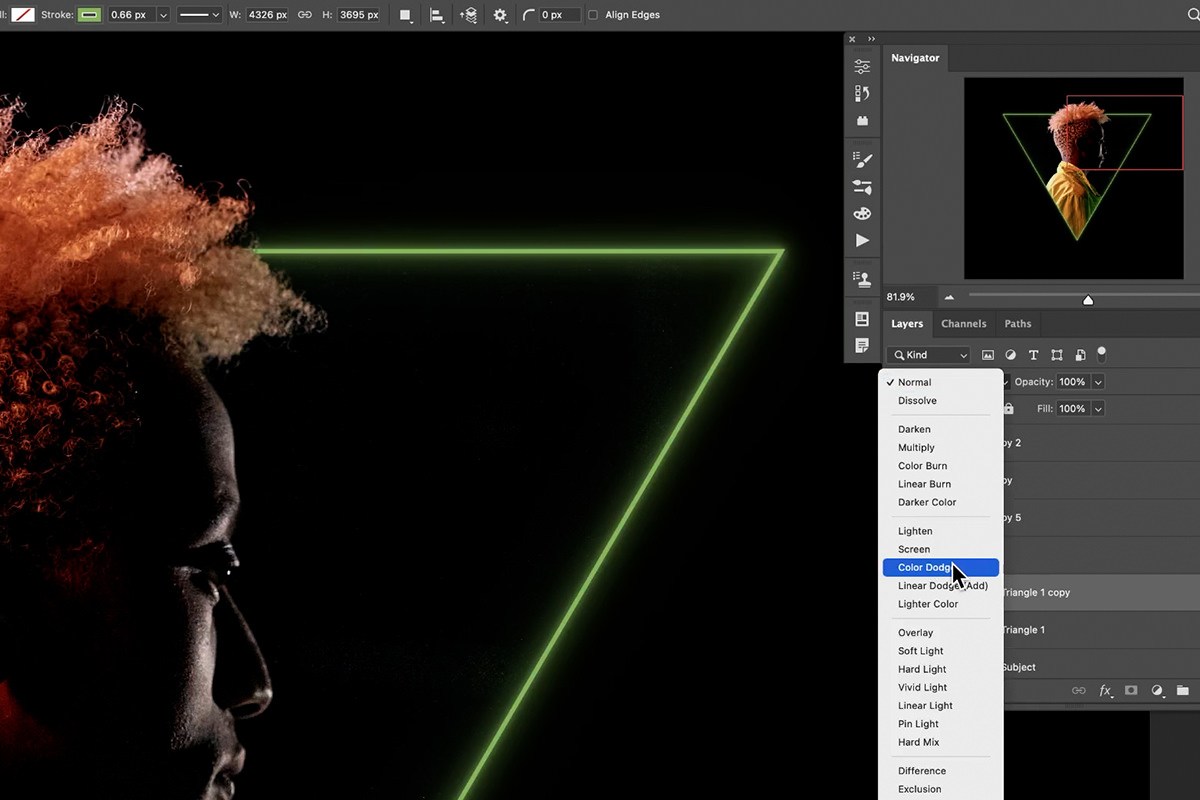The height and width of the screenshot is (800, 1200).
Task: Switch to the Channels tab
Action: pyautogui.click(x=964, y=324)
